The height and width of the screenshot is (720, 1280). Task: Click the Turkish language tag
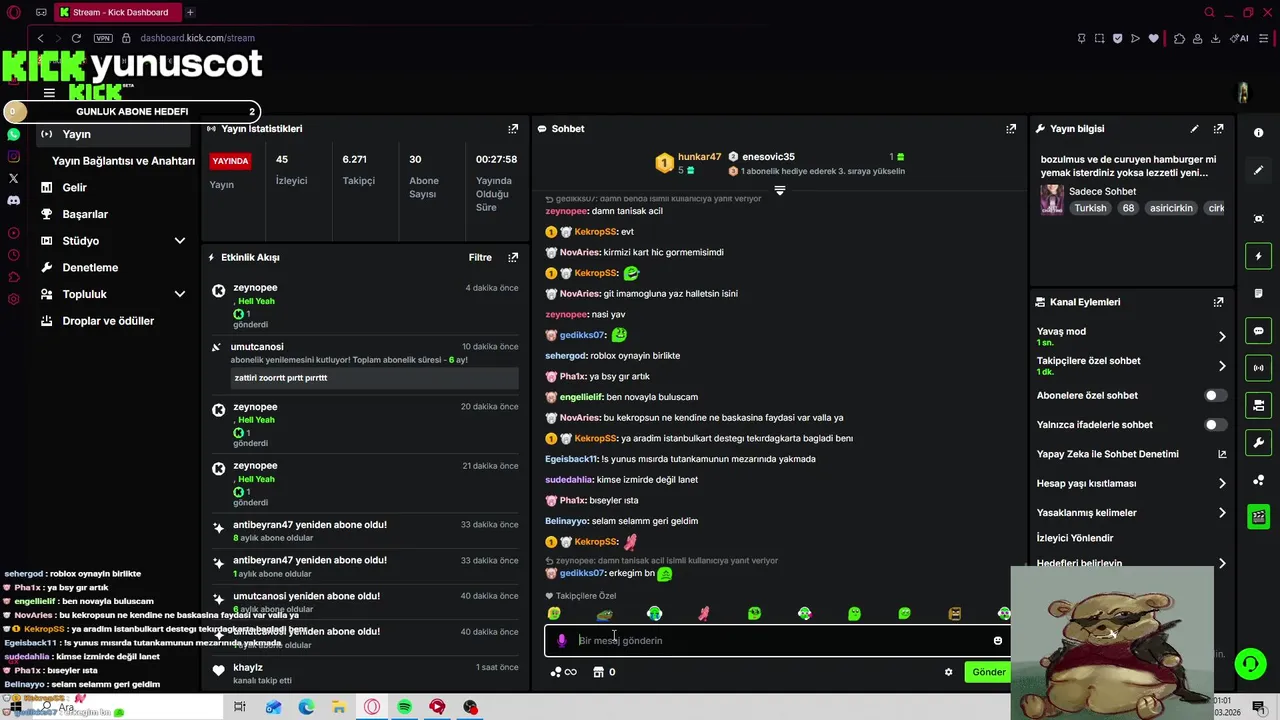click(1090, 208)
